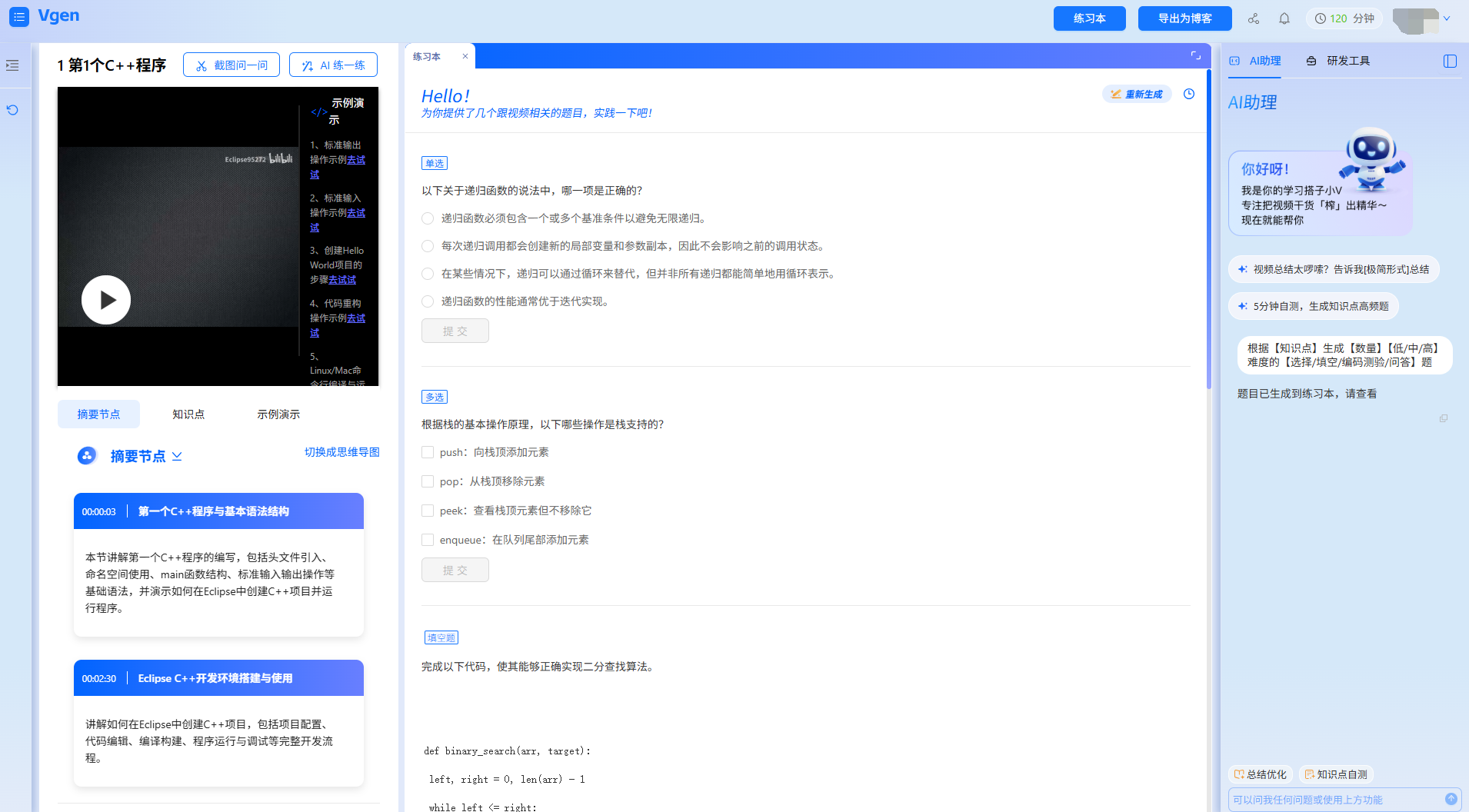
Task: Check push：向栈顶添加元素
Action: (428, 452)
